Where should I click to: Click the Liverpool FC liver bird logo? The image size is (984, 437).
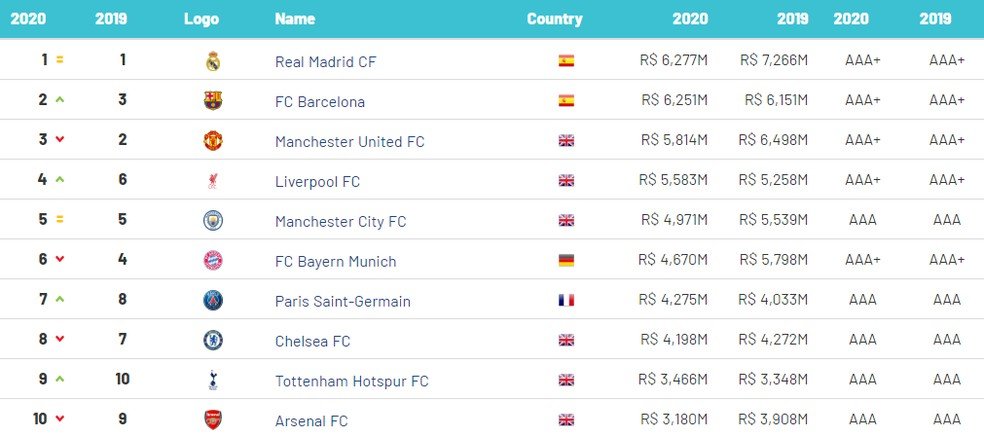pyautogui.click(x=213, y=181)
